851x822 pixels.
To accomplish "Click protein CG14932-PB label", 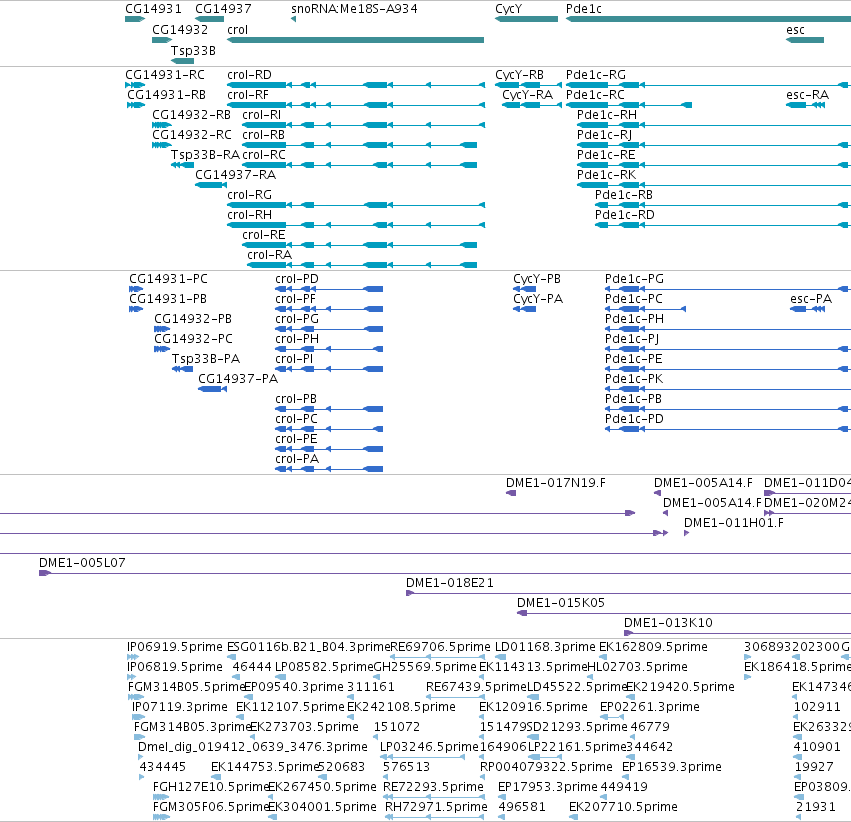I will point(193,318).
